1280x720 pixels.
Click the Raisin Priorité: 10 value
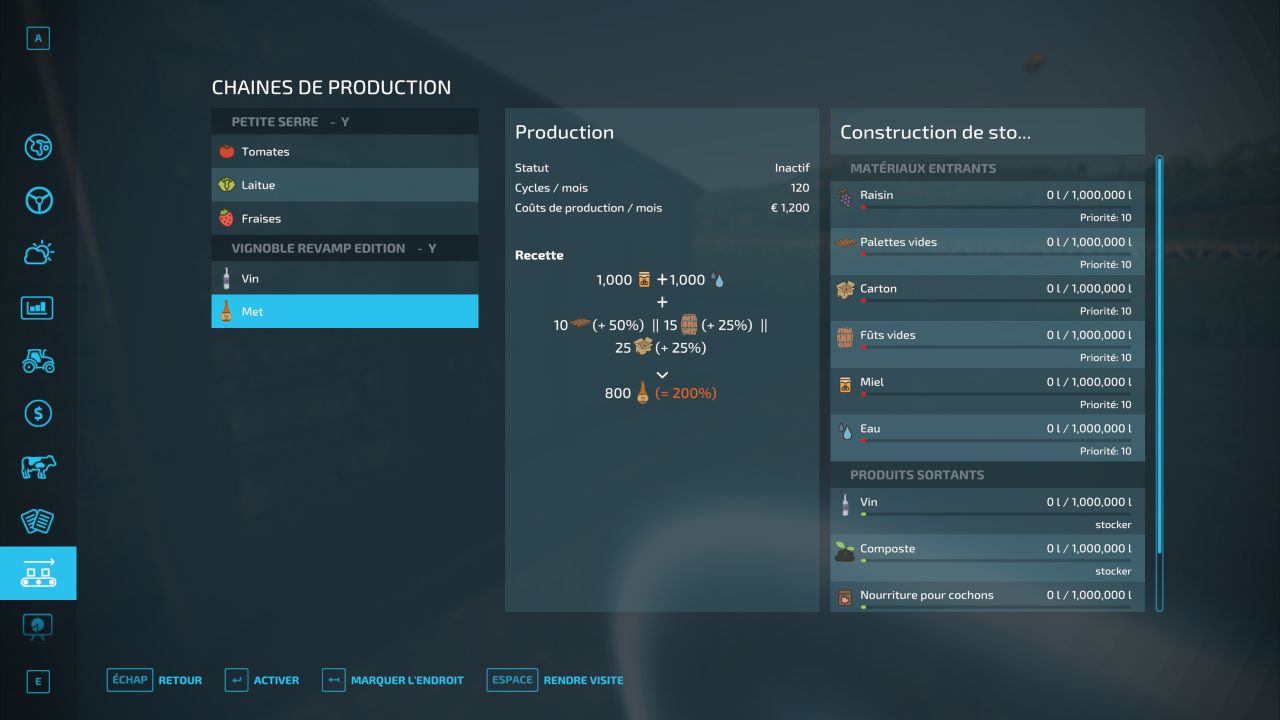pos(1105,218)
